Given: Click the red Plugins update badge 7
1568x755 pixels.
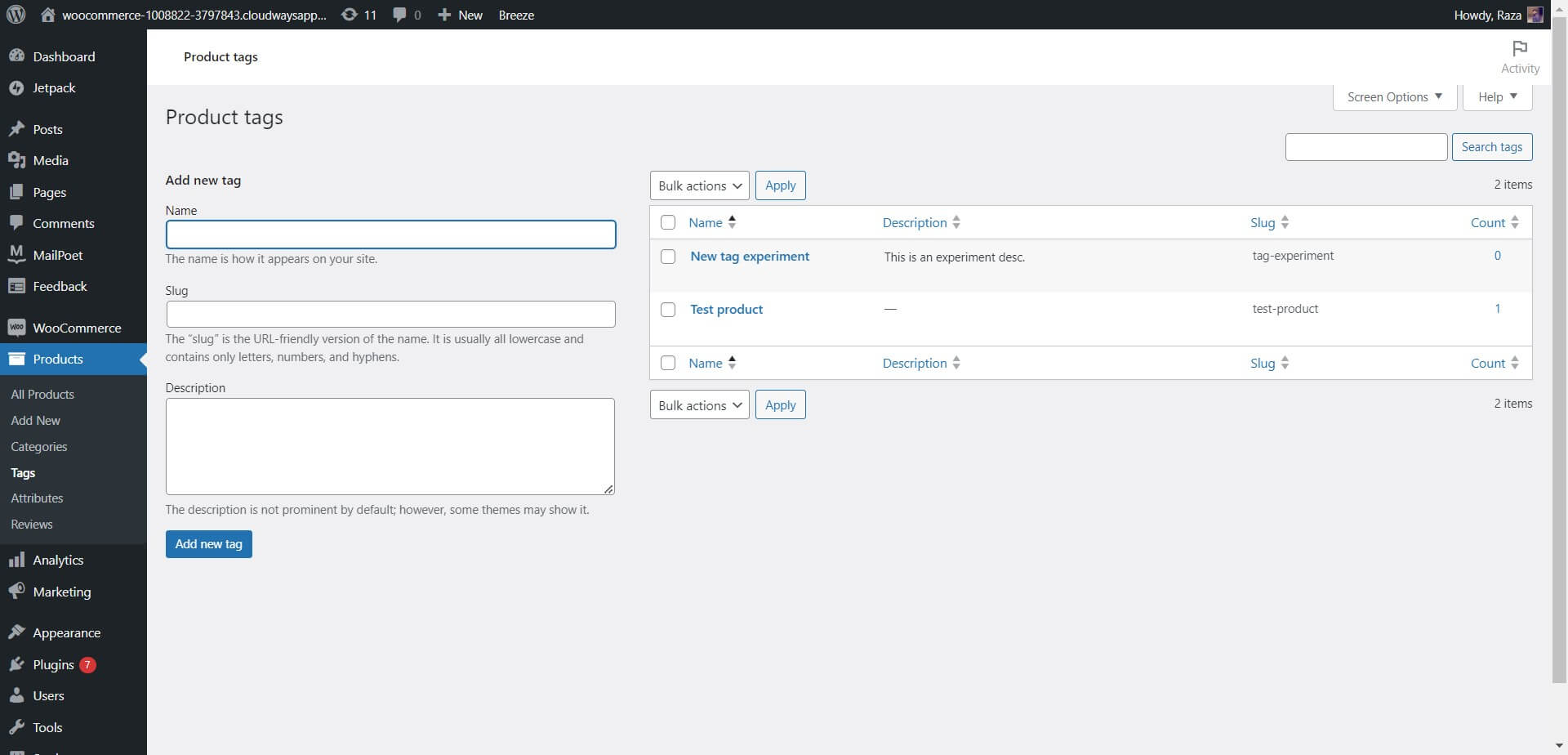Looking at the screenshot, I should 87,664.
